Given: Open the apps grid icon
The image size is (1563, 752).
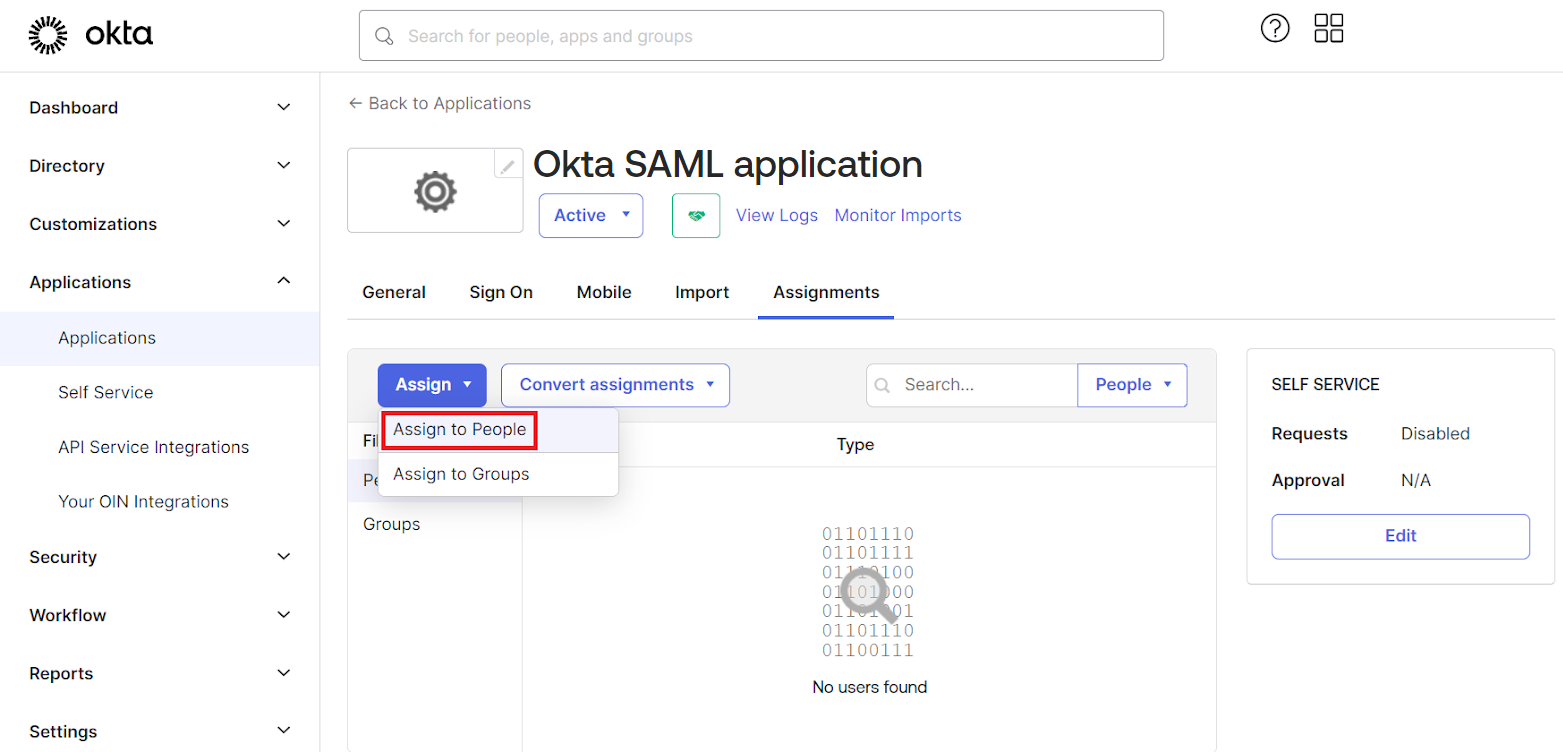Looking at the screenshot, I should pos(1329,29).
